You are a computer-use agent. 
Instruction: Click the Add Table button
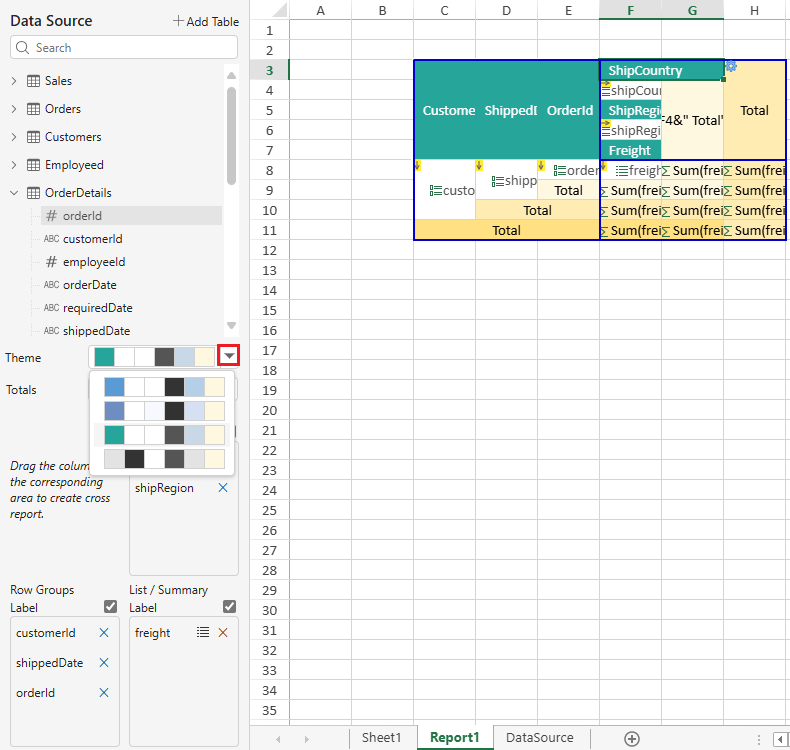[x=205, y=21]
